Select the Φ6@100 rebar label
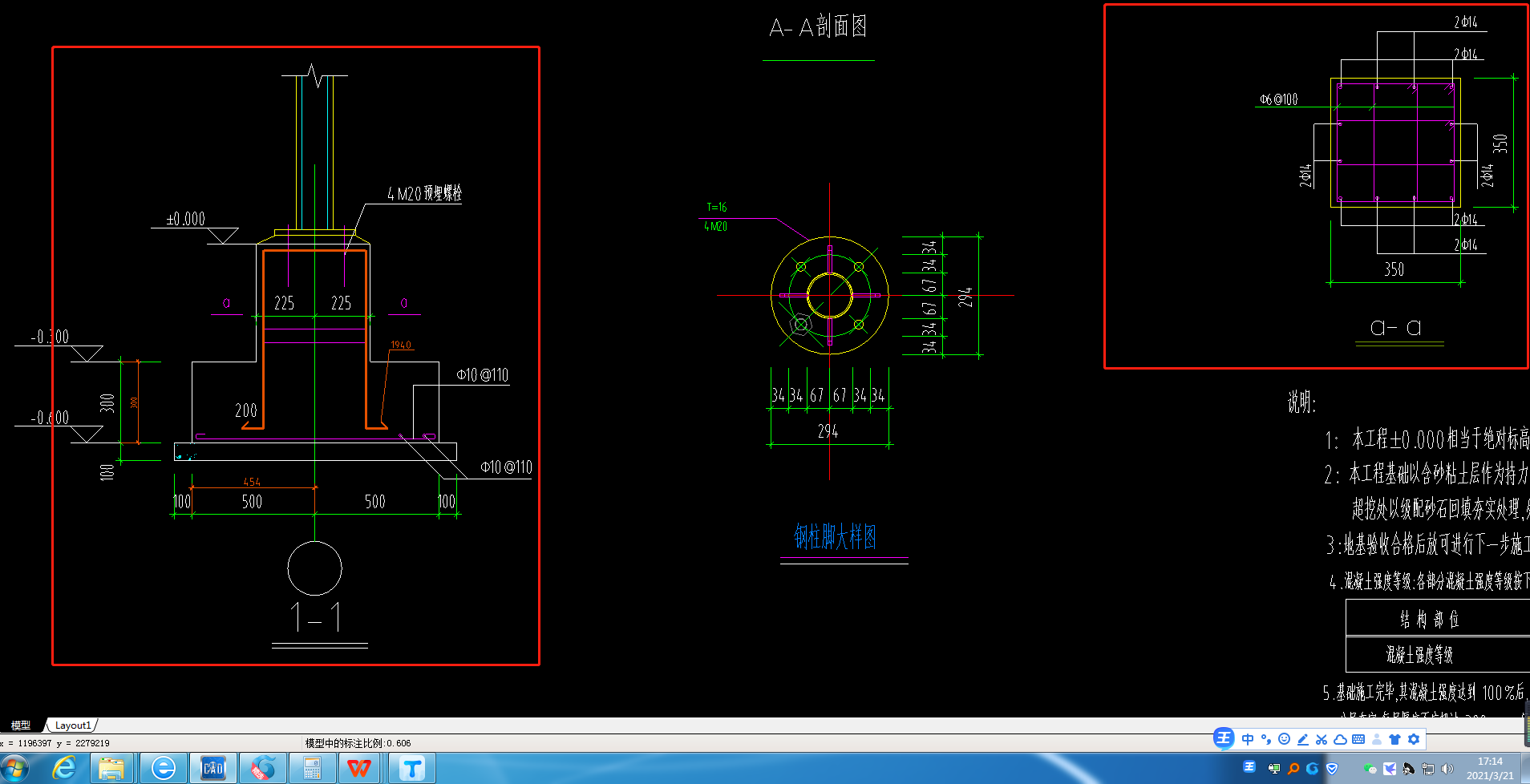1530x784 pixels. 1278,99
